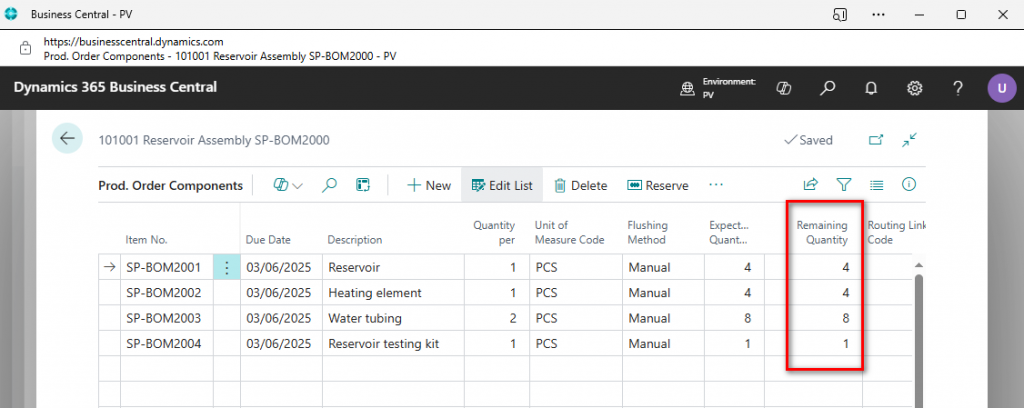Open row options for SP-BOM2001
Screen dimensions: 1024x408
point(227,268)
